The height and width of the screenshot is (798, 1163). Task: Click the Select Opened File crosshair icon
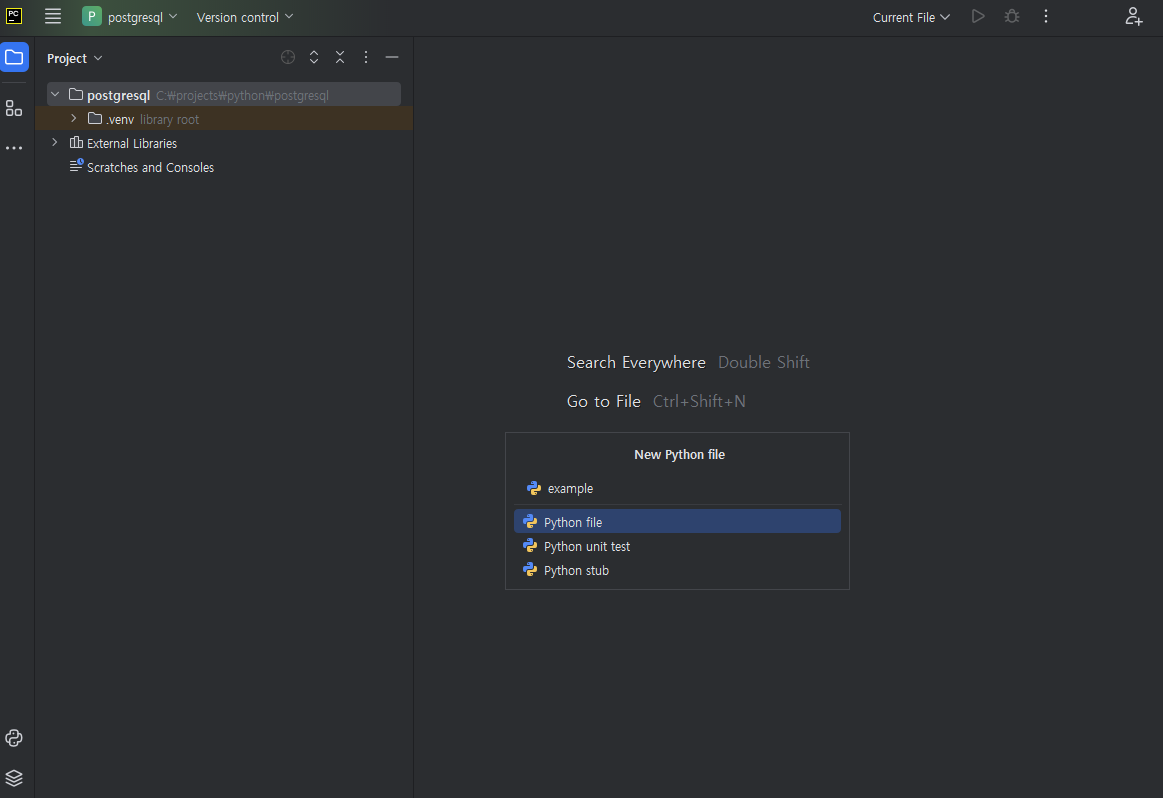[288, 57]
